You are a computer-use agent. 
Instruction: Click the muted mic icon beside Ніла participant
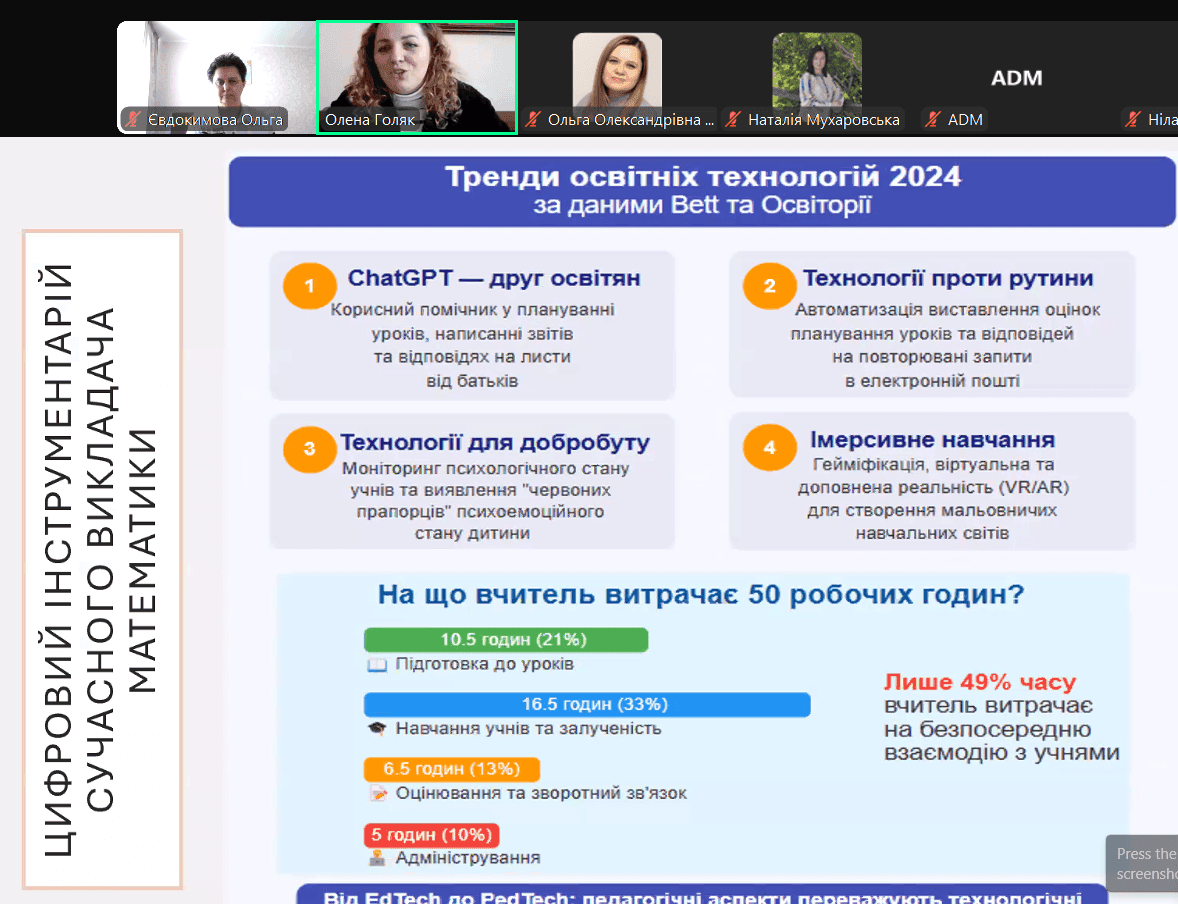click(x=1133, y=119)
